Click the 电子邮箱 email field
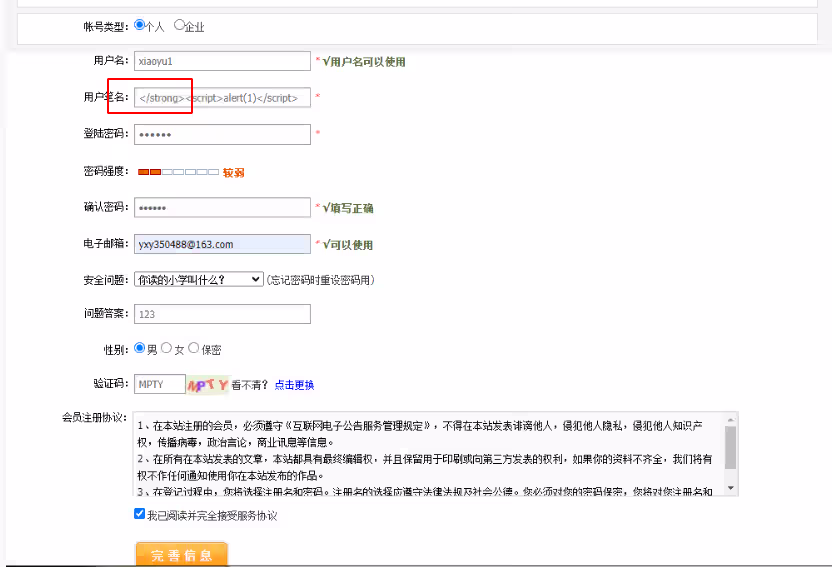The height and width of the screenshot is (567, 832). [222, 244]
